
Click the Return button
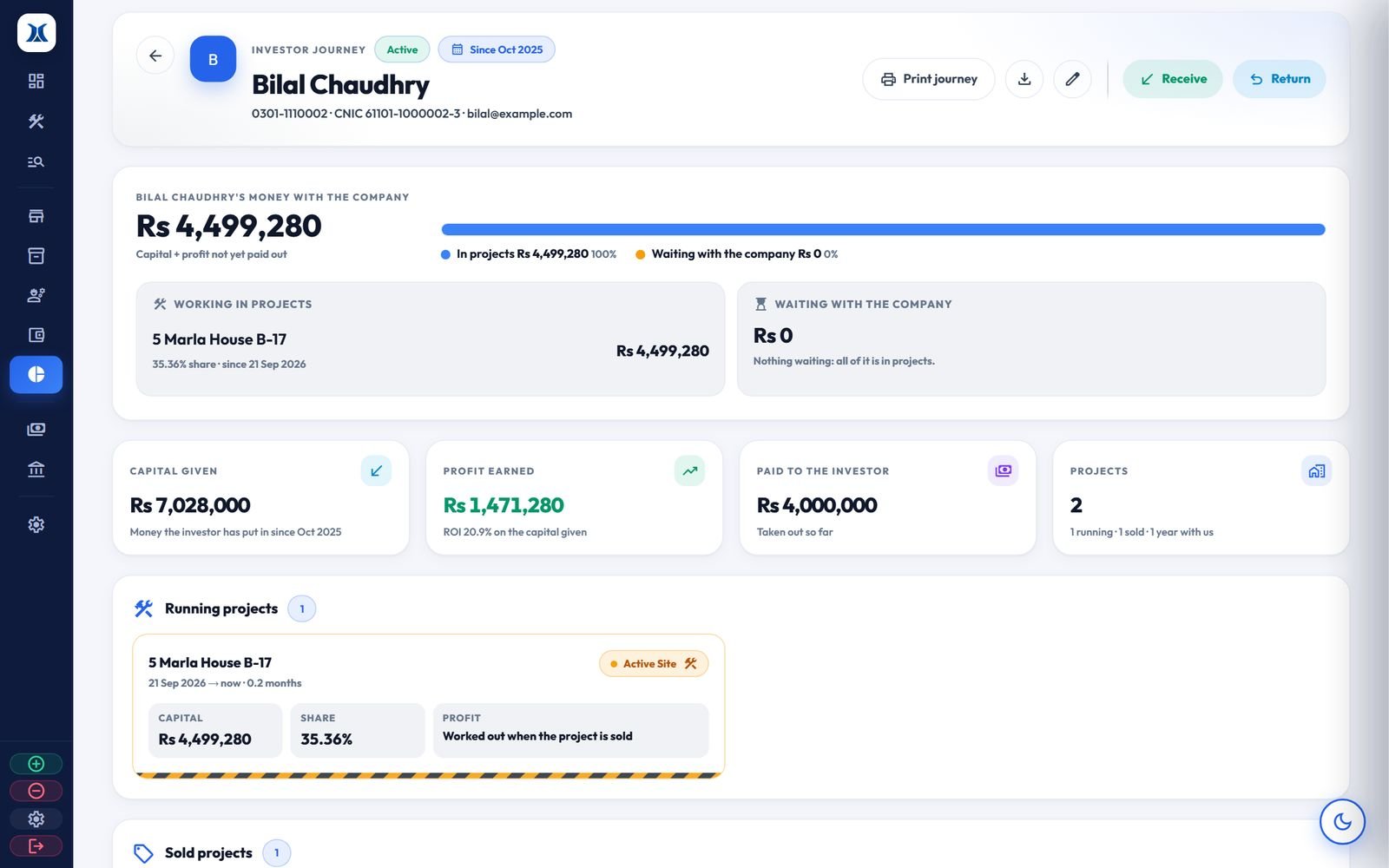(x=1279, y=79)
